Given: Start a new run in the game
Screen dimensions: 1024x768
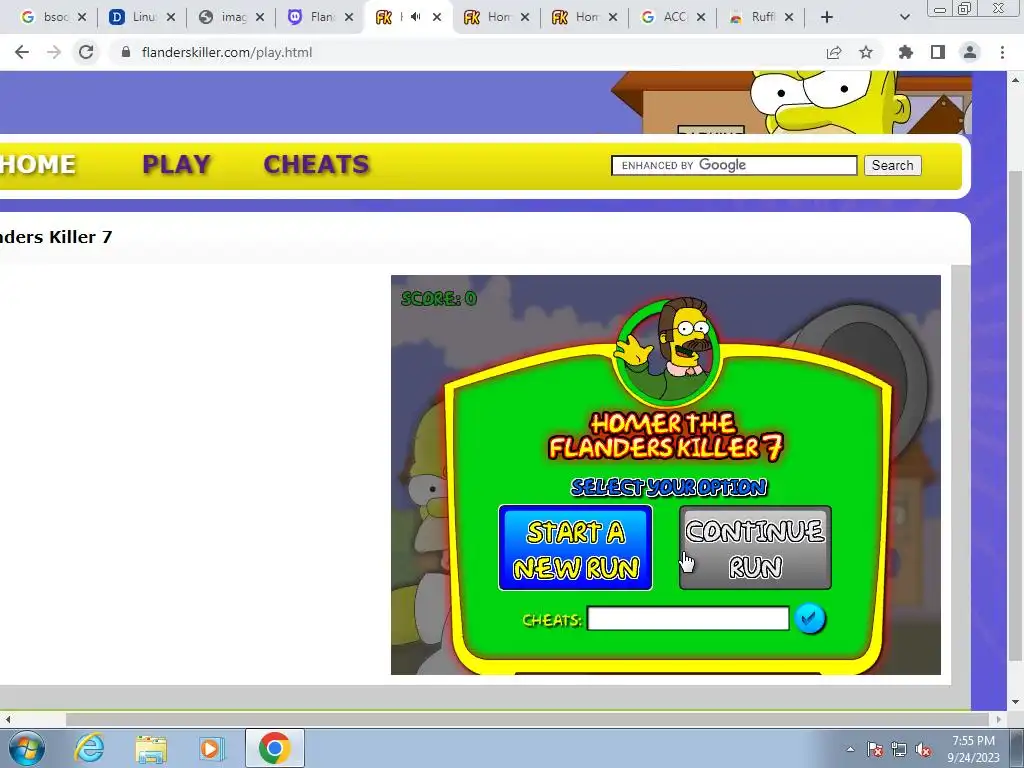Looking at the screenshot, I should pyautogui.click(x=575, y=548).
